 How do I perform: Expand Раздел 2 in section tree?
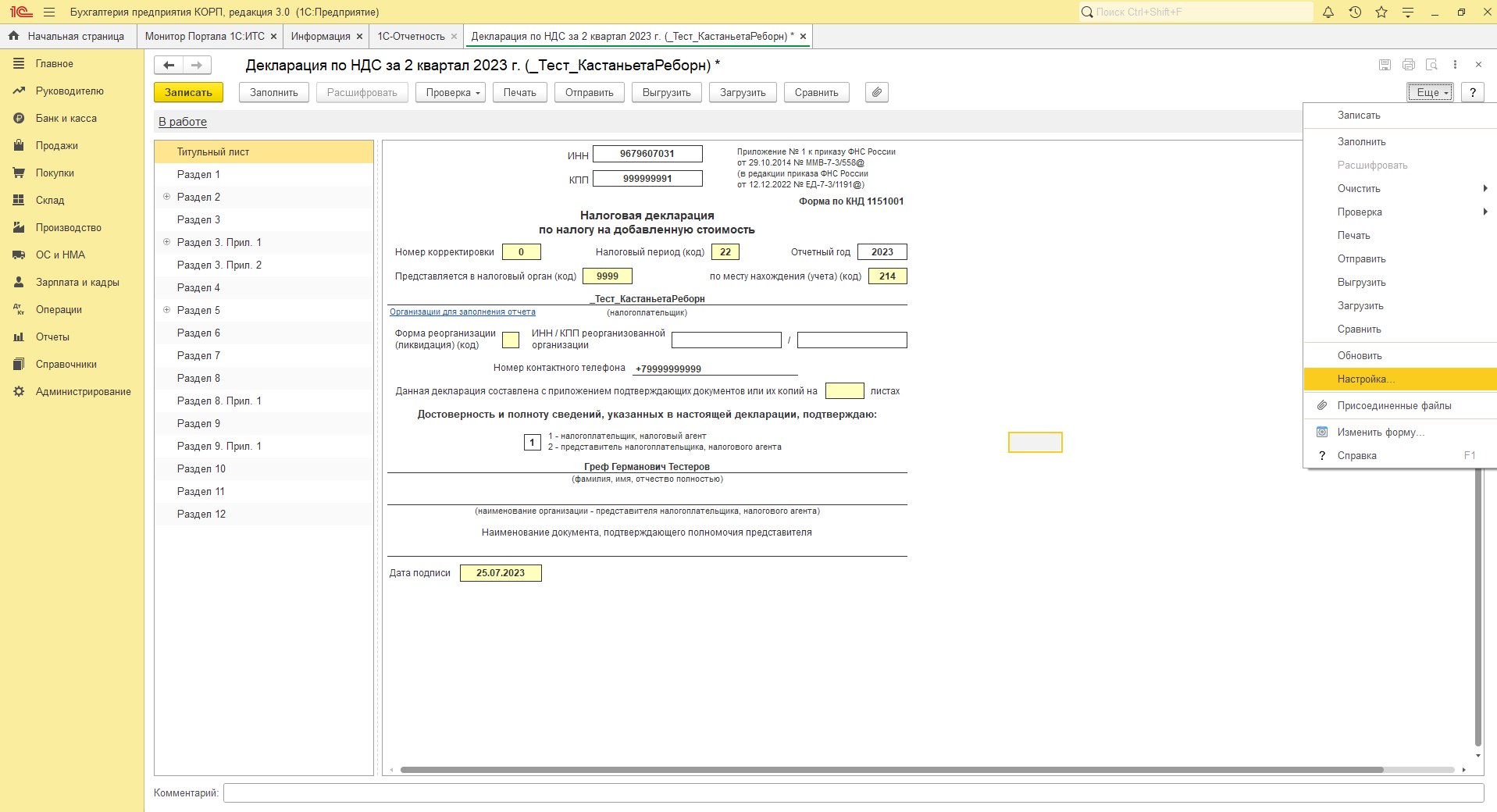coord(166,197)
